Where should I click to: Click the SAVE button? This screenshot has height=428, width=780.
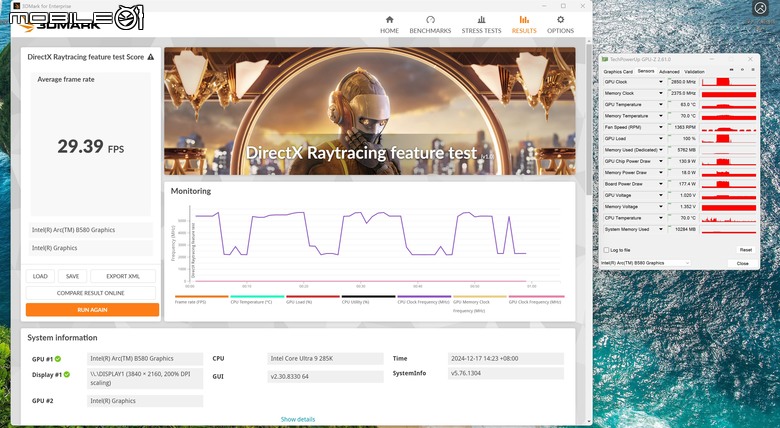(x=73, y=276)
